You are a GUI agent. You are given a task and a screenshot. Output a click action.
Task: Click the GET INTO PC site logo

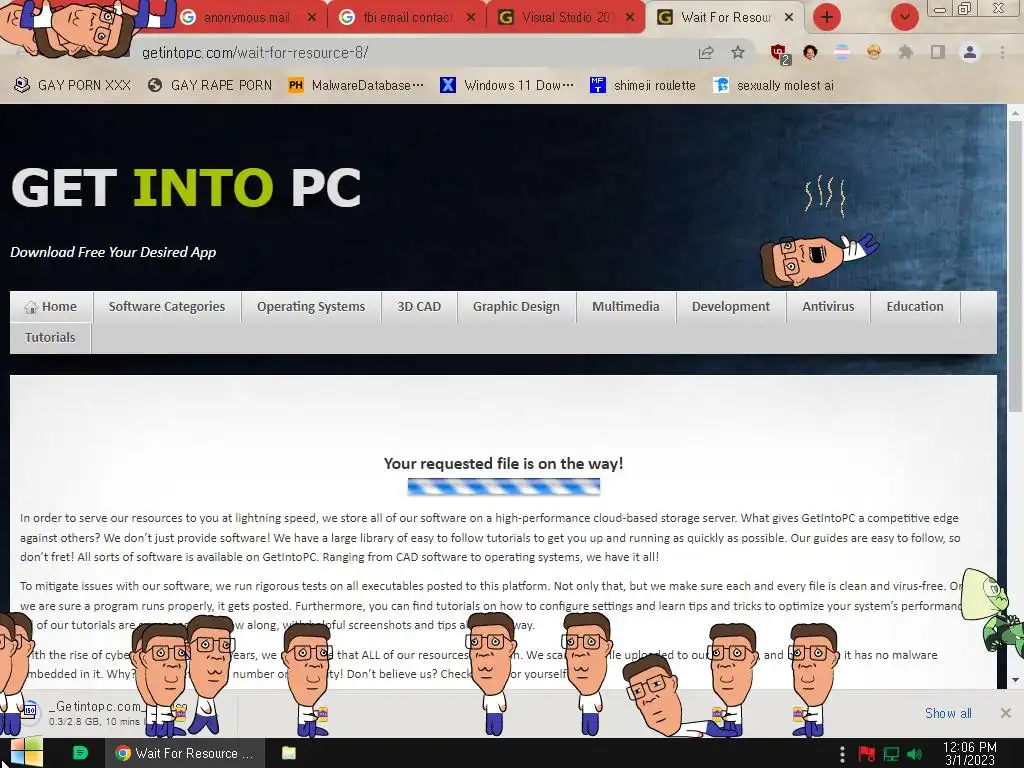186,188
